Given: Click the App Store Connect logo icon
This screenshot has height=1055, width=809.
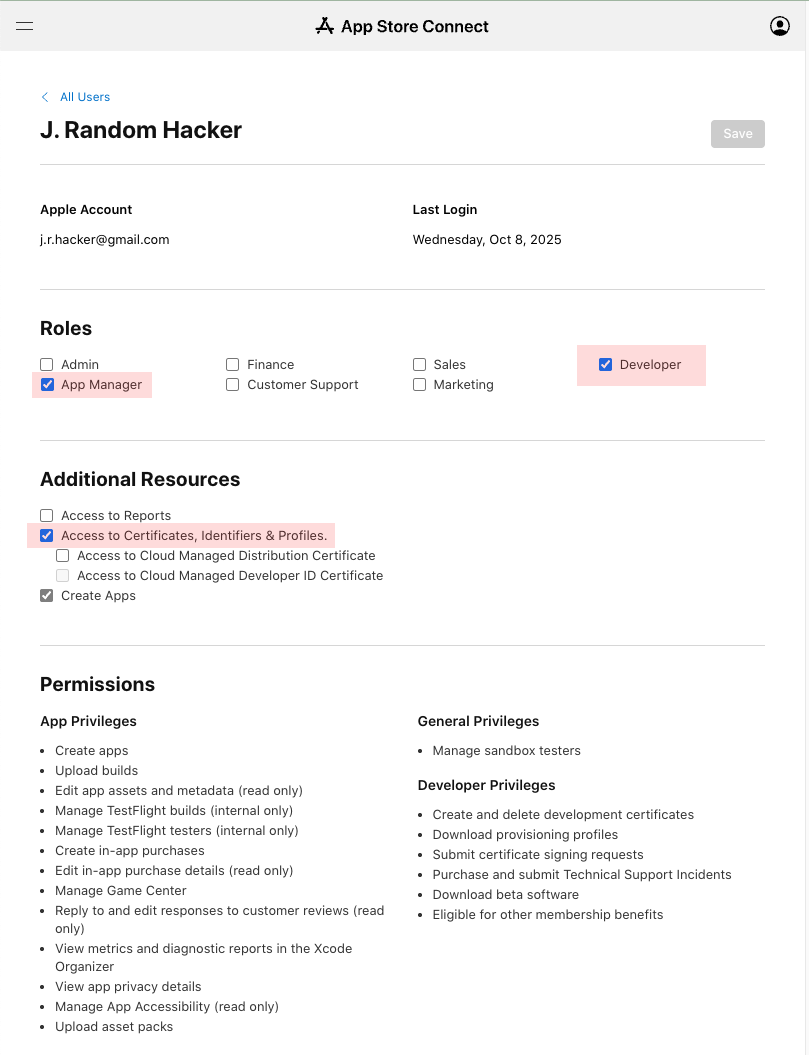Looking at the screenshot, I should 324,27.
